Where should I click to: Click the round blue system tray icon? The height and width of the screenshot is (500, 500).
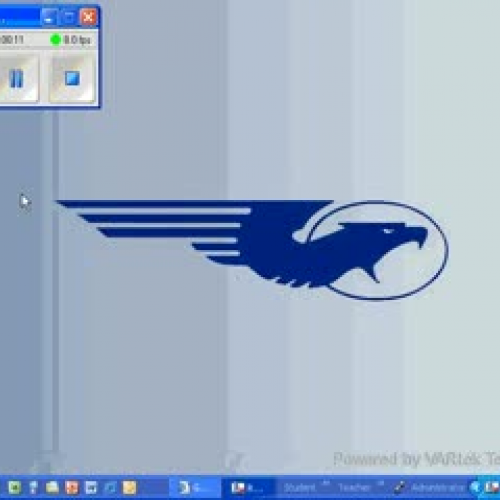click(475, 488)
